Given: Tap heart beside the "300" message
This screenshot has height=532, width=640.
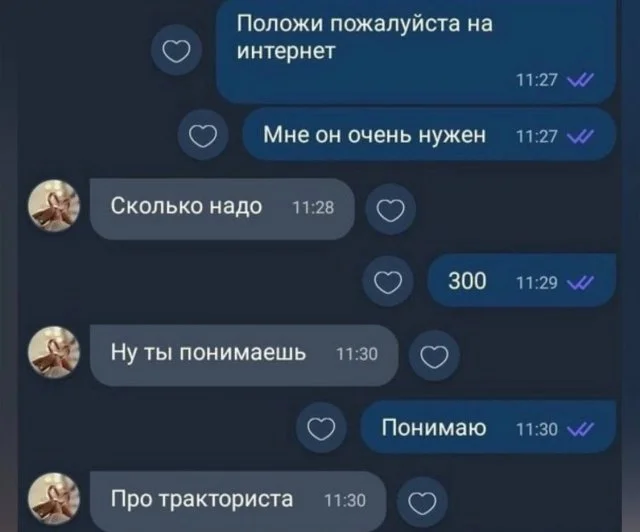Looking at the screenshot, I should coord(388,282).
